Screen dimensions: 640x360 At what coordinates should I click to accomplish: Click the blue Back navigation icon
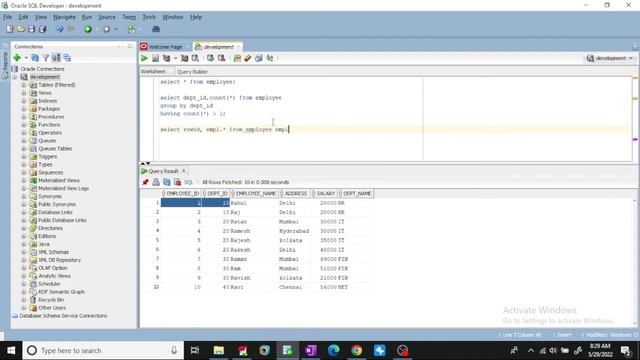click(60, 29)
